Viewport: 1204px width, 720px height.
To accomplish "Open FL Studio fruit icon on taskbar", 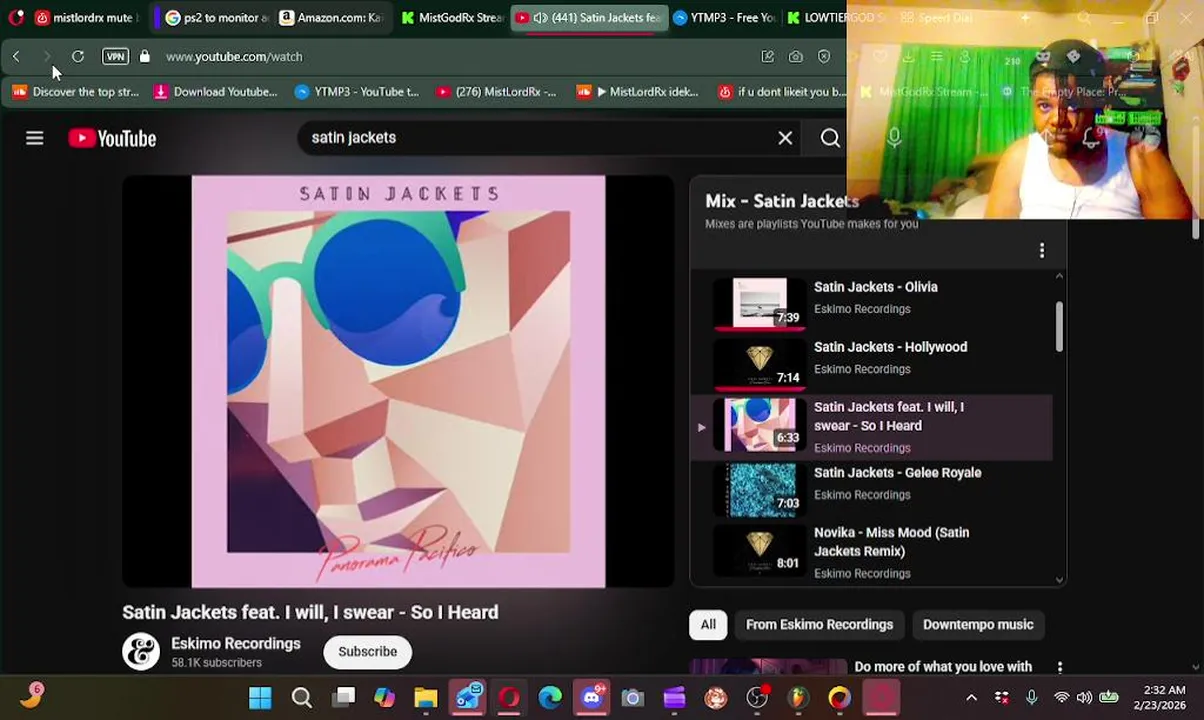I will click(797, 698).
